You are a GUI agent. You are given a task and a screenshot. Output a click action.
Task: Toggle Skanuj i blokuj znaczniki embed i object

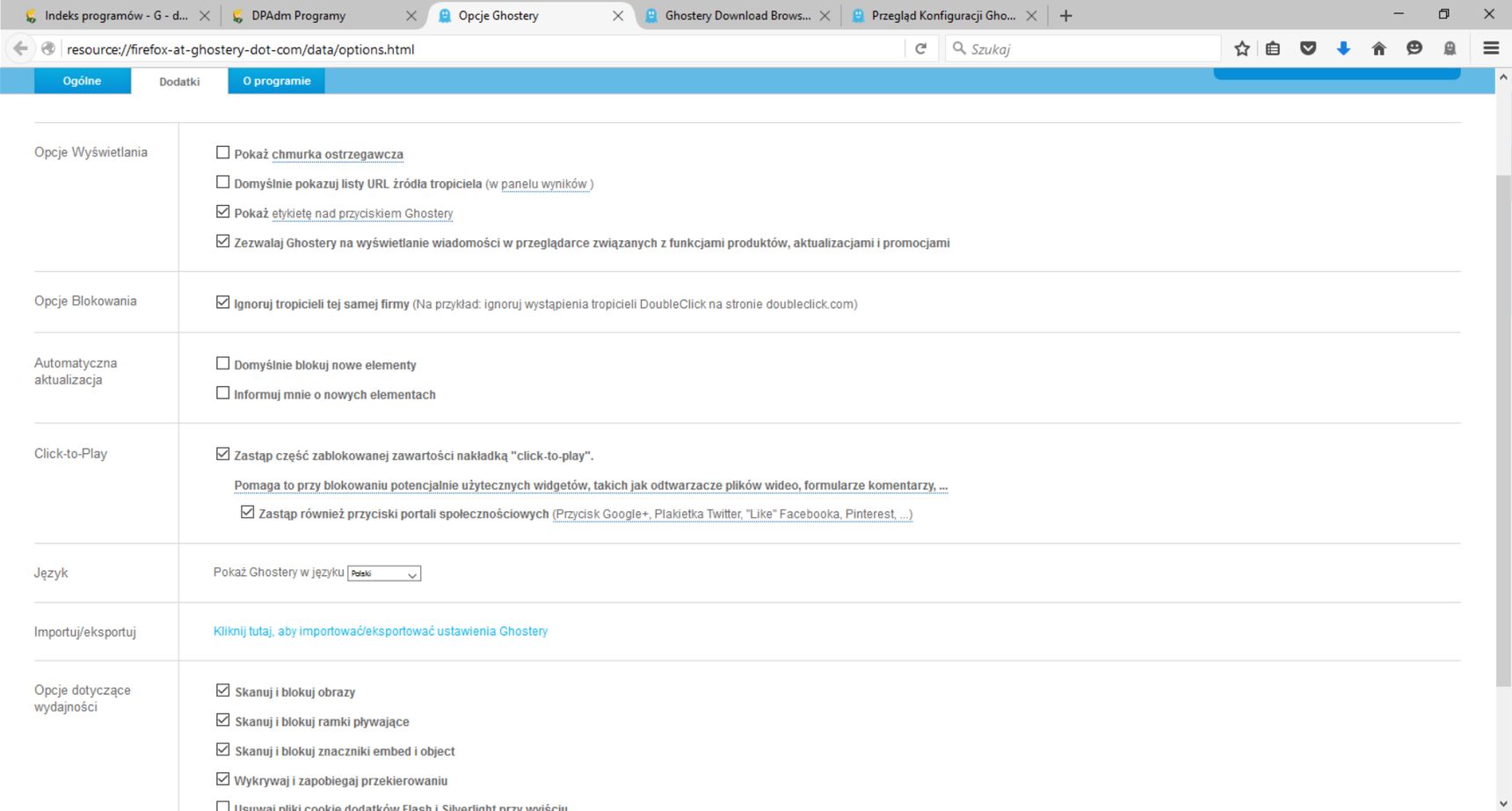pyautogui.click(x=222, y=750)
